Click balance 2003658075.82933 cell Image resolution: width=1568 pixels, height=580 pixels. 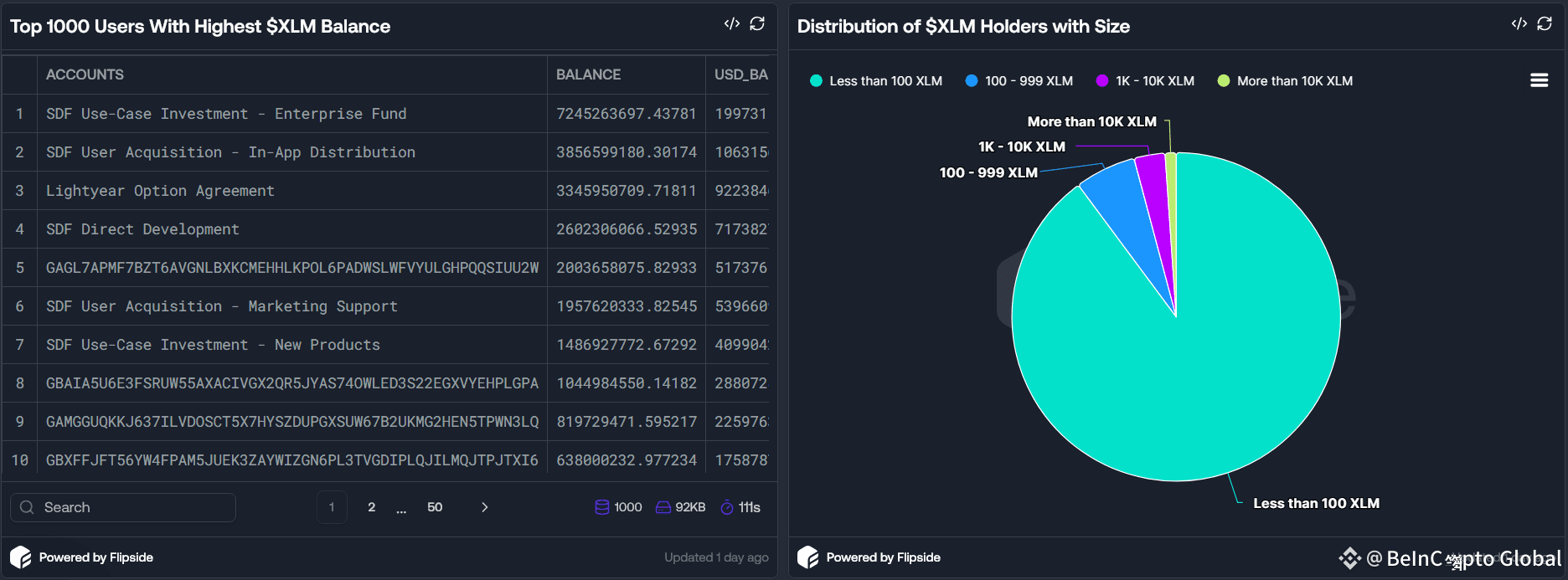coord(627,268)
